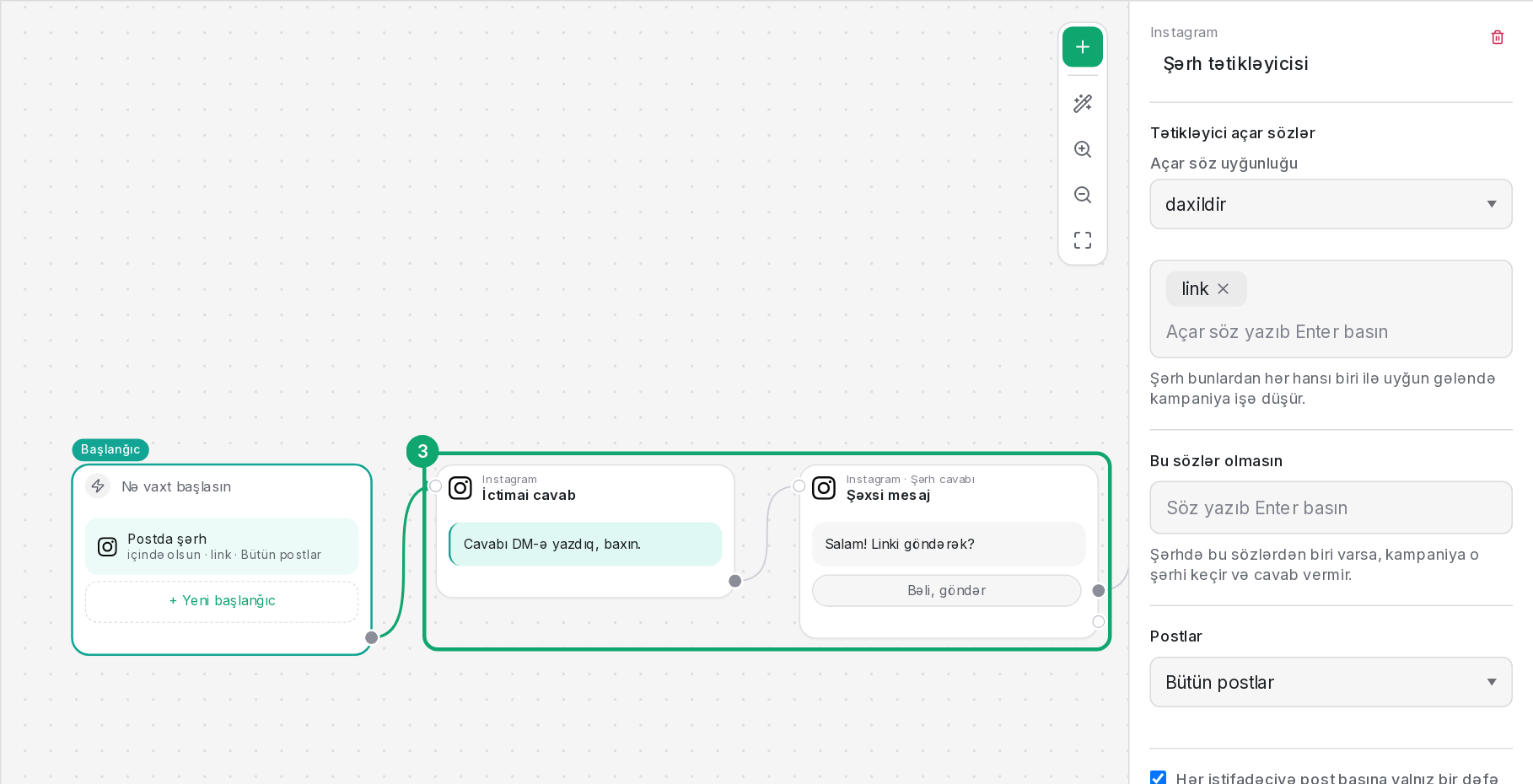Image resolution: width=1533 pixels, height=784 pixels.
Task: Fit the flow view to screen
Action: [x=1083, y=240]
